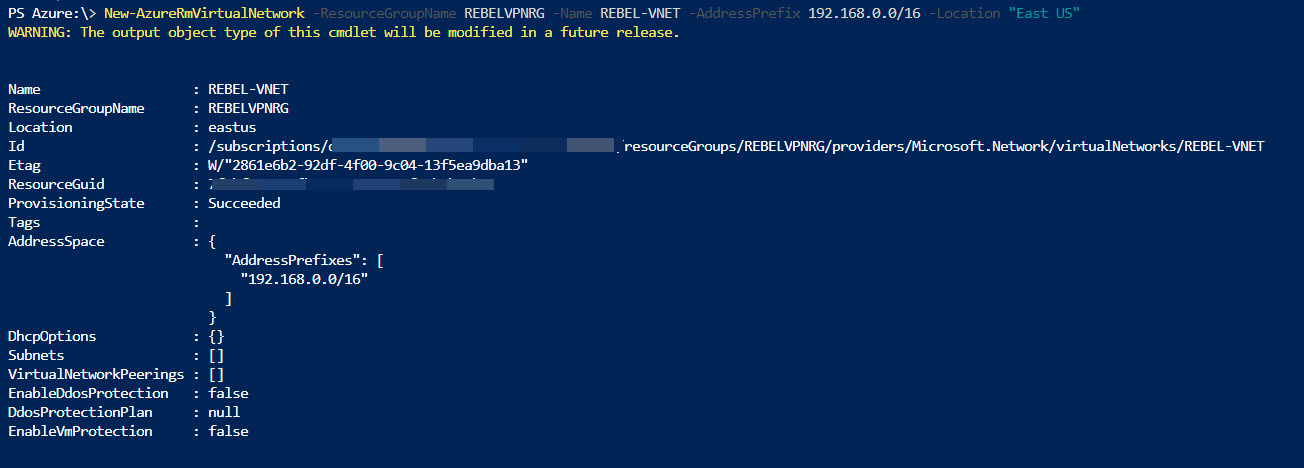The height and width of the screenshot is (468, 1304).
Task: Click the resource Id path ending REBEL-VNET
Action: click(x=736, y=146)
